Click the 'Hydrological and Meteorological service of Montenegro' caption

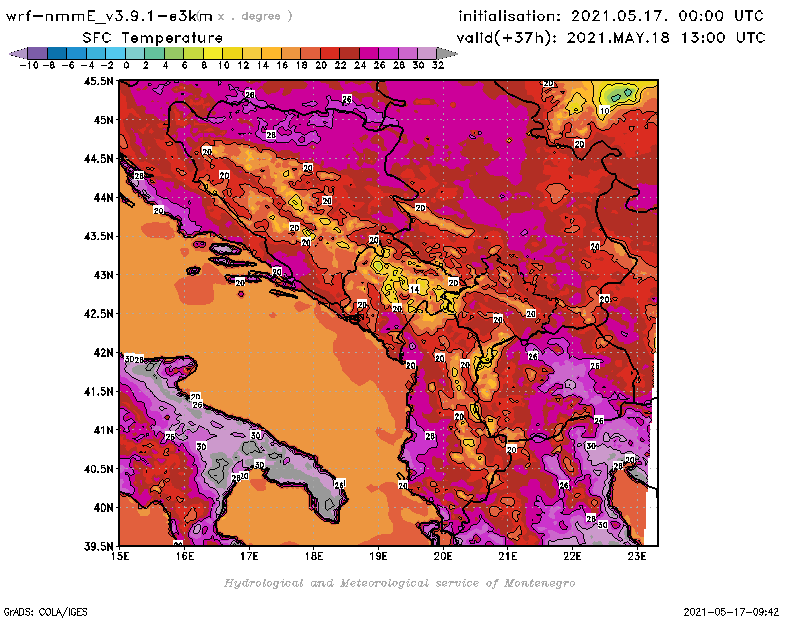(399, 583)
